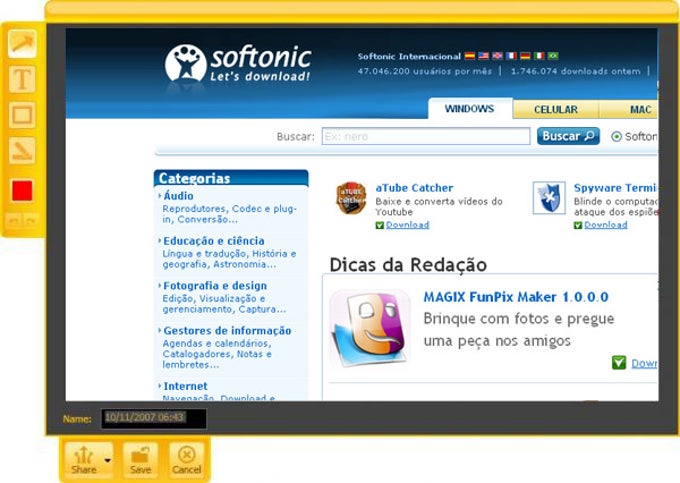680x483 pixels.
Task: Choose the Italian flag
Action: pos(539,55)
